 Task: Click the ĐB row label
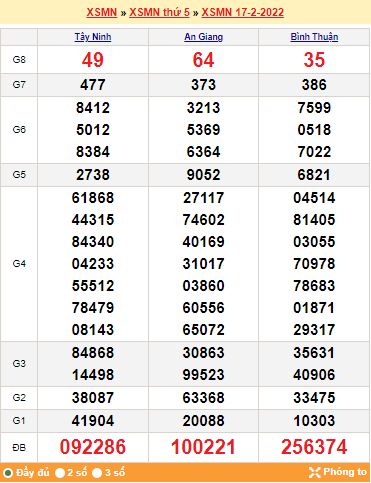point(19,447)
